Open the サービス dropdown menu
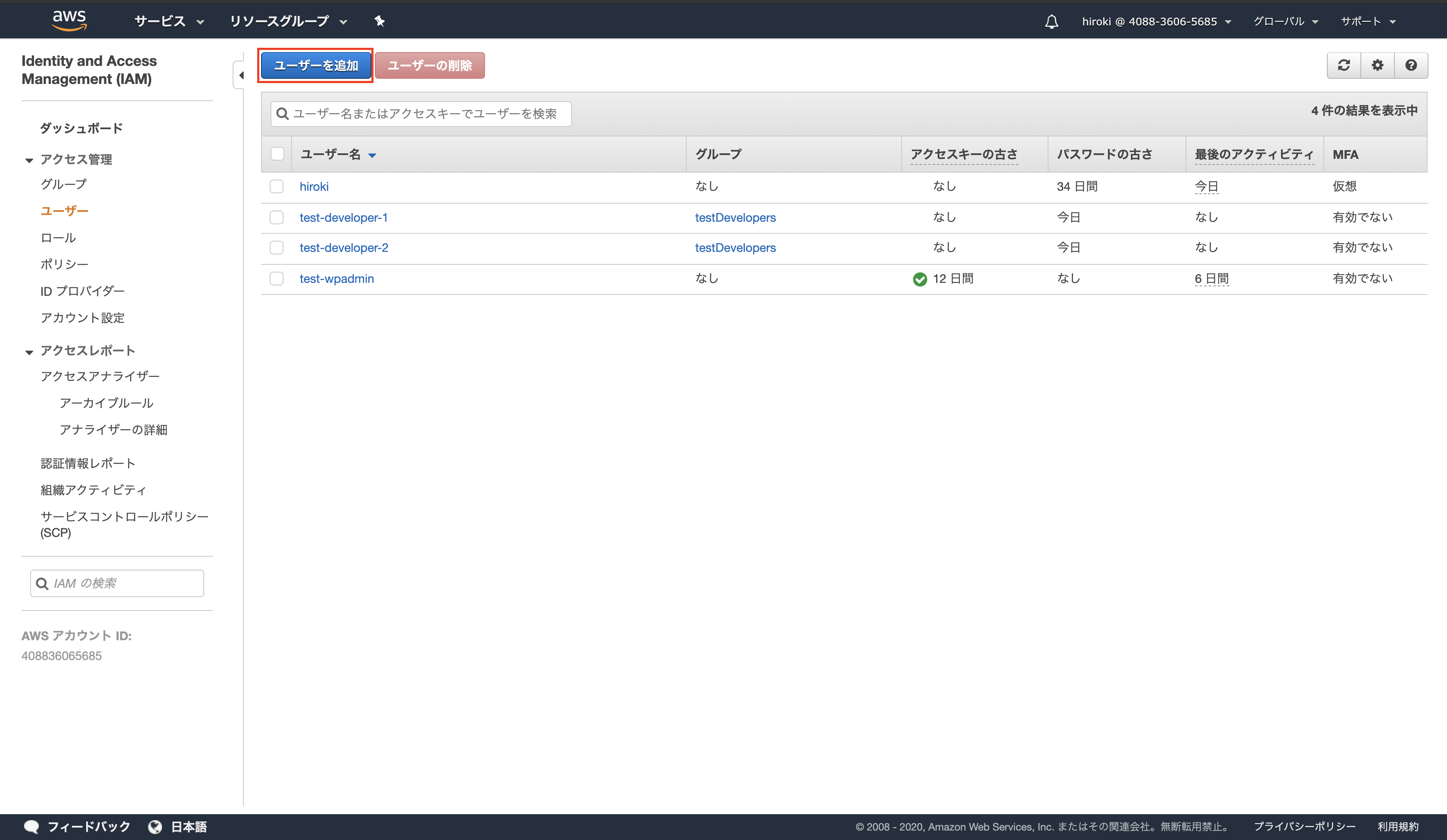This screenshot has width=1447, height=840. point(169,21)
